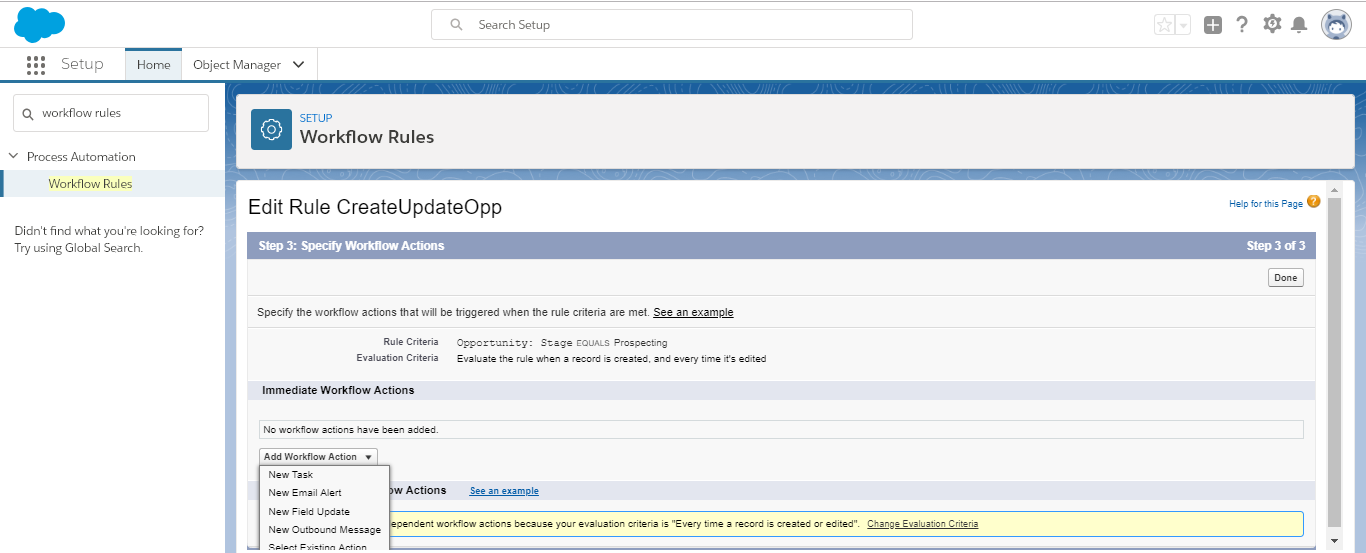Choose New Email Alert from menu

(x=305, y=493)
